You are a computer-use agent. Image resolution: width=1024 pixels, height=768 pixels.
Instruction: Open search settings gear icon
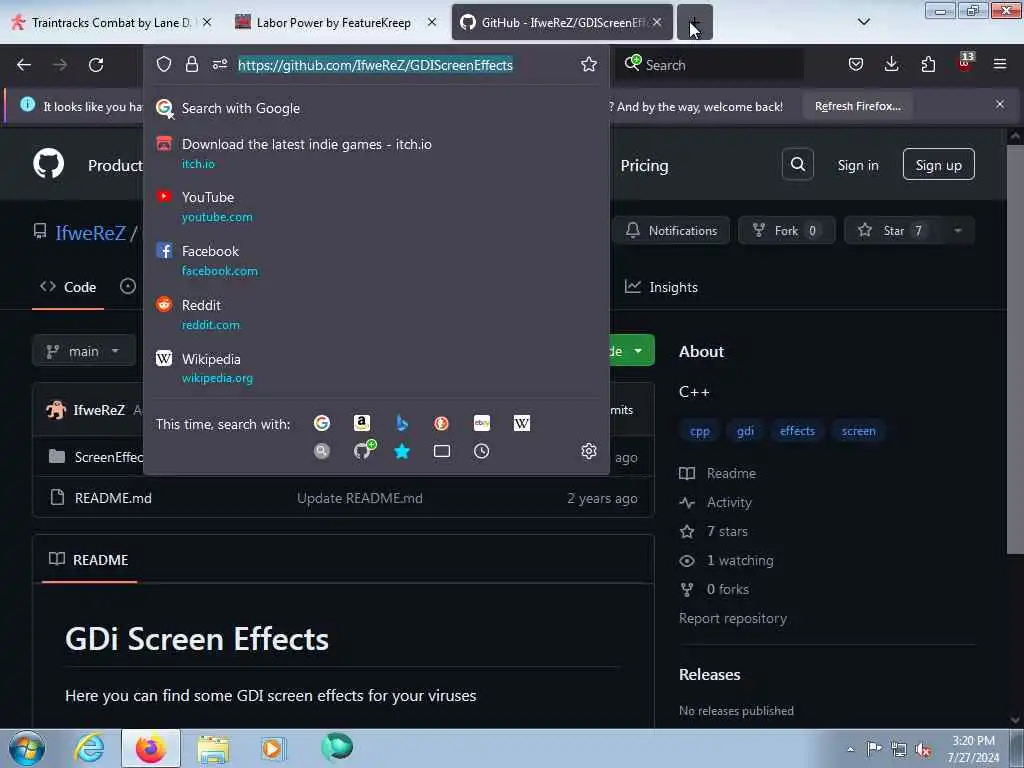click(x=588, y=451)
